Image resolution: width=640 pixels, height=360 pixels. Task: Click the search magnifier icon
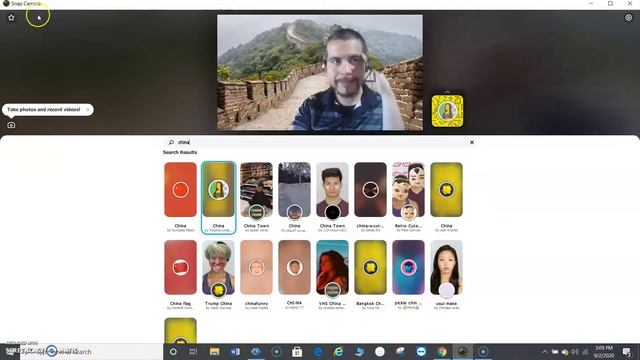pyautogui.click(x=171, y=142)
